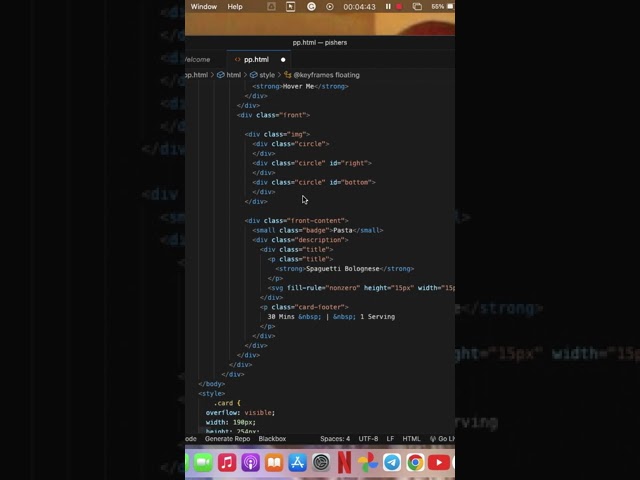Click the 30 Mins | 1 Serving line

(x=331, y=317)
